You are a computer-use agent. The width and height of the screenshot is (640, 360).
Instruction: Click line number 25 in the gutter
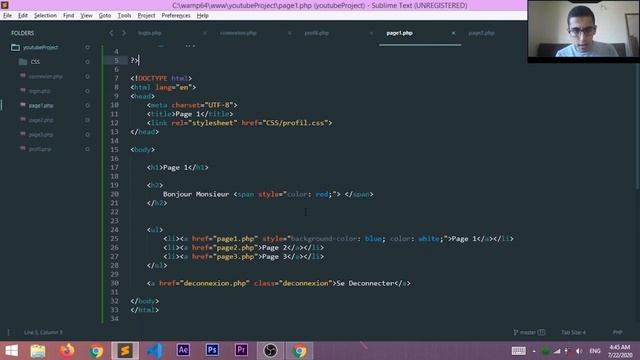tap(114, 239)
